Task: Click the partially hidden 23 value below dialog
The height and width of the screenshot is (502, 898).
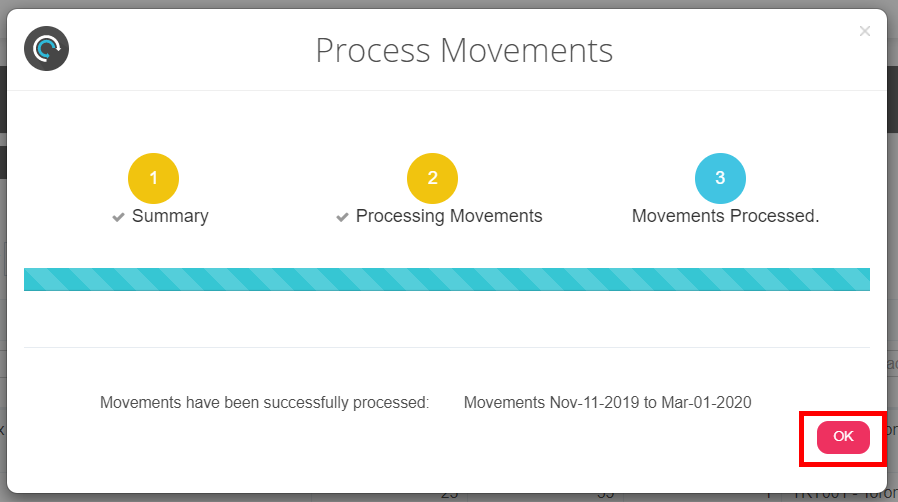Action: pos(451,494)
